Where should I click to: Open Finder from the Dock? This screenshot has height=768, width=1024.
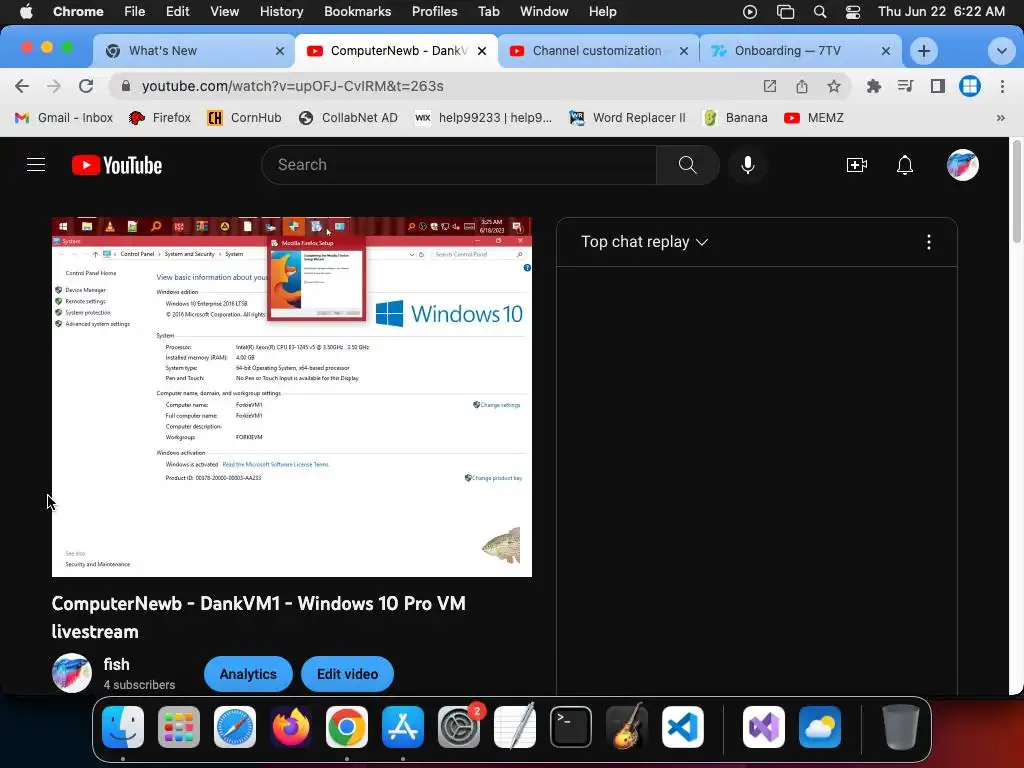123,727
